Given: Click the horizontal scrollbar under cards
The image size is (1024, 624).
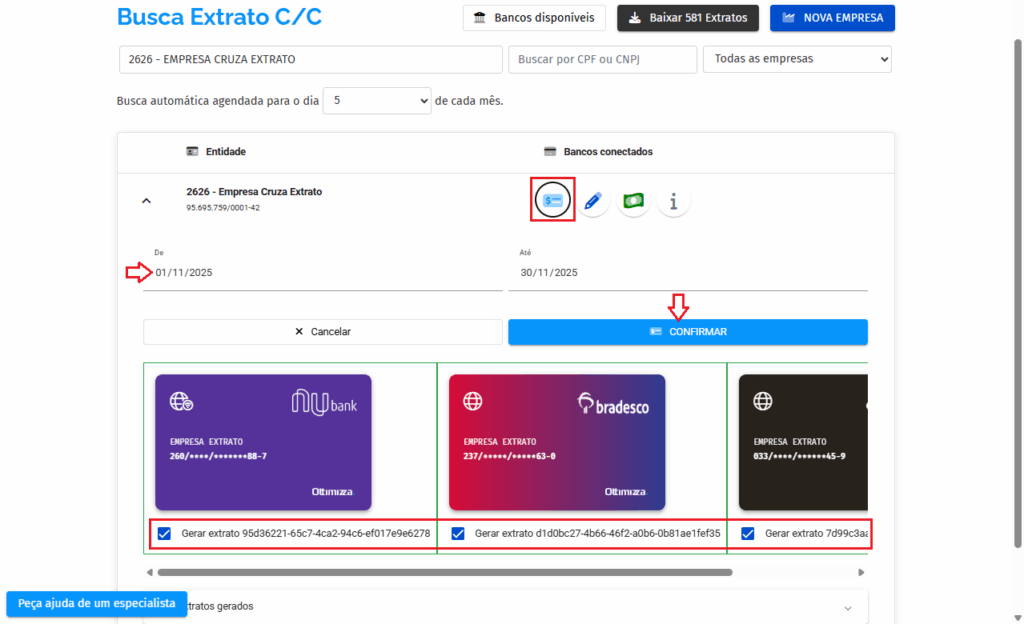Looking at the screenshot, I should (444, 573).
